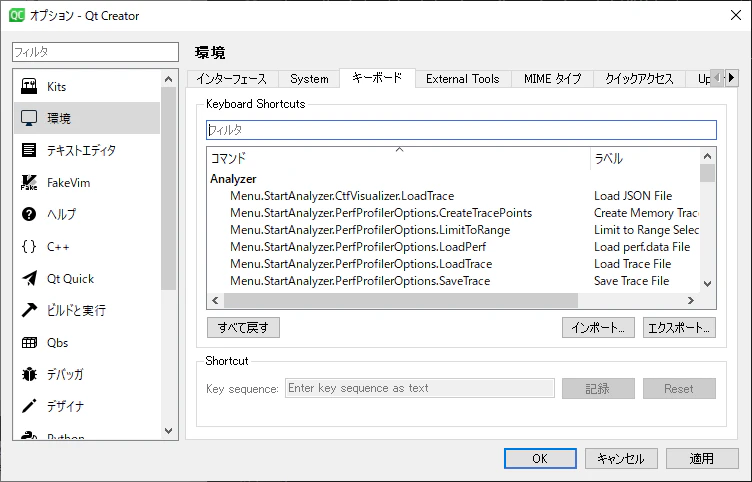
Task: Click the 適用 button
Action: 702,458
